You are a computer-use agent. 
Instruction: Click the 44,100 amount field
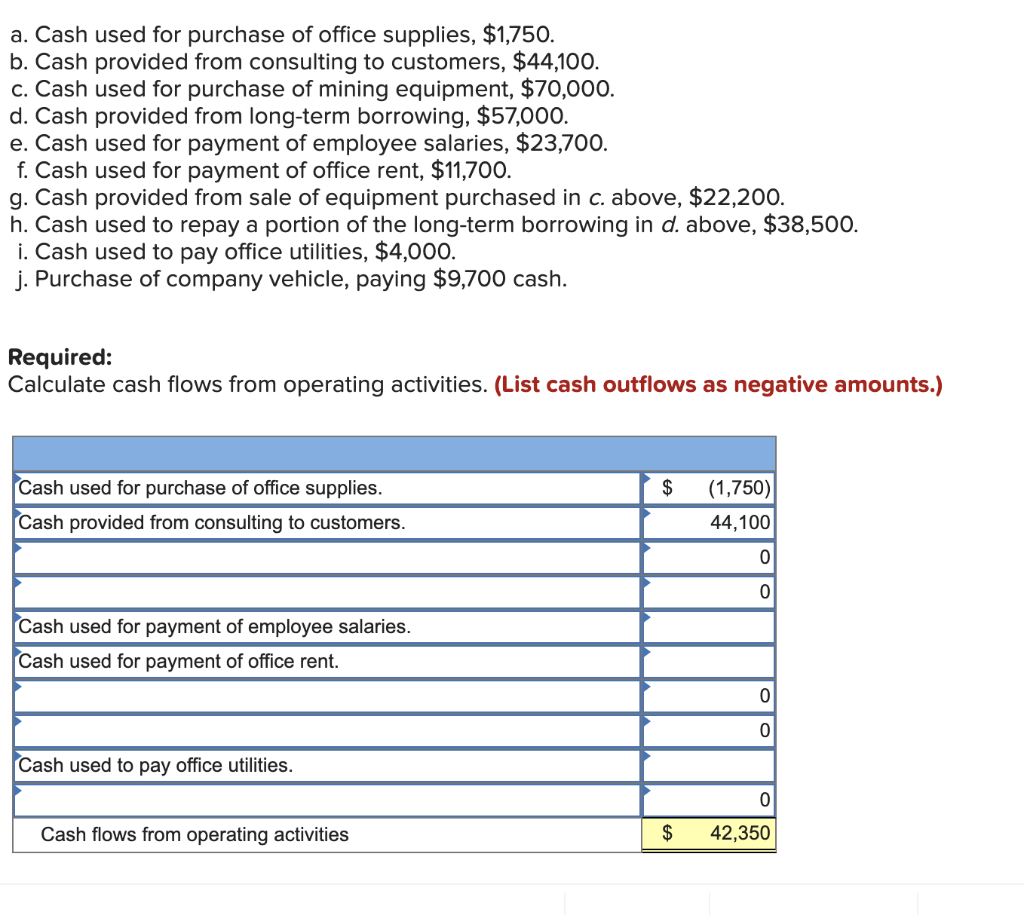(709, 523)
